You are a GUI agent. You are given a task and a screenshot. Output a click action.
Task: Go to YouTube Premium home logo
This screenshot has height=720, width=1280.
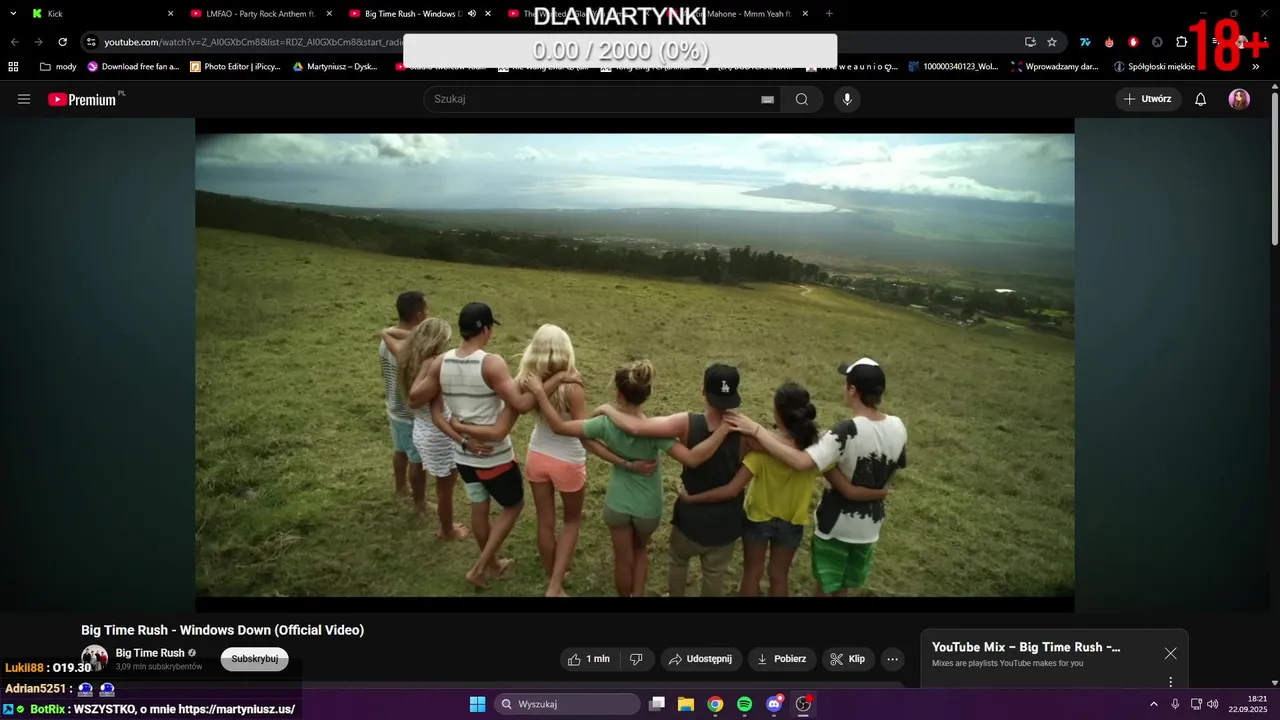[85, 99]
